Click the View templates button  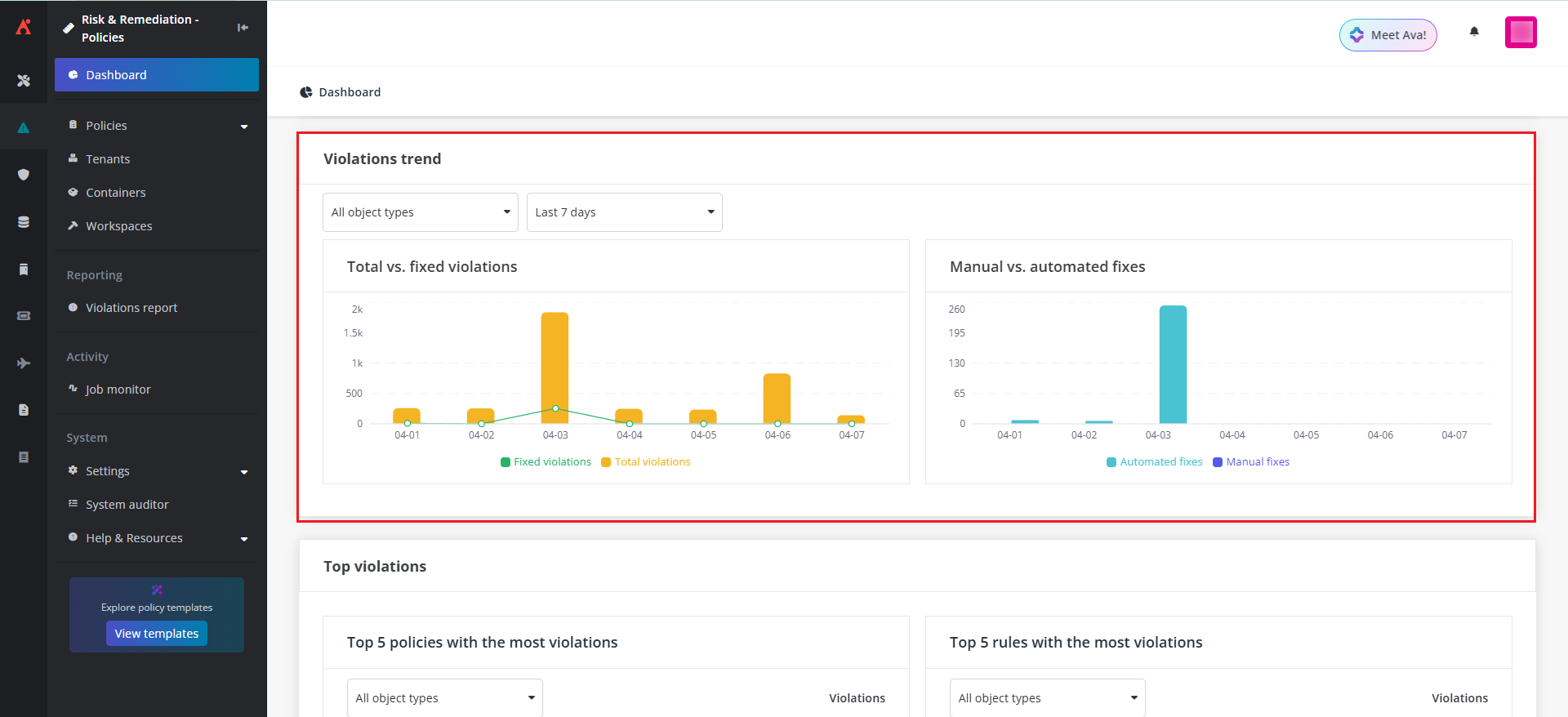(156, 634)
